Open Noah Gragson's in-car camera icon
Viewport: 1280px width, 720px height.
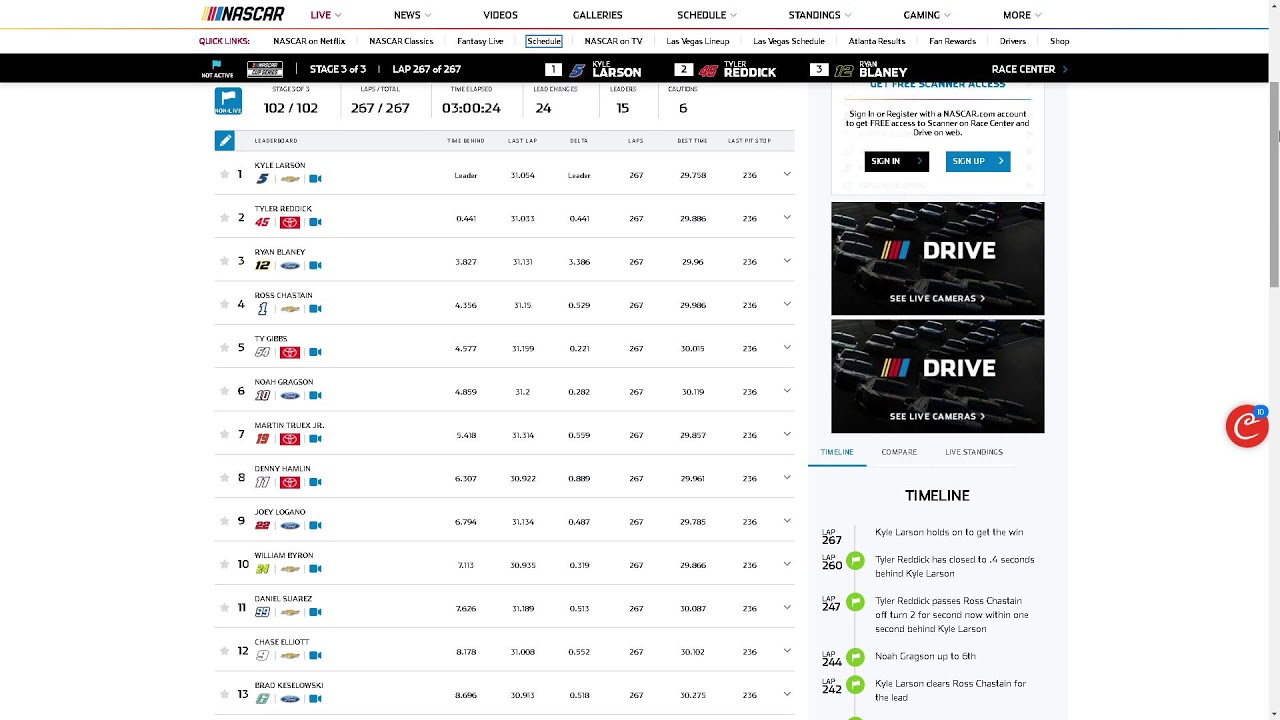coord(315,395)
